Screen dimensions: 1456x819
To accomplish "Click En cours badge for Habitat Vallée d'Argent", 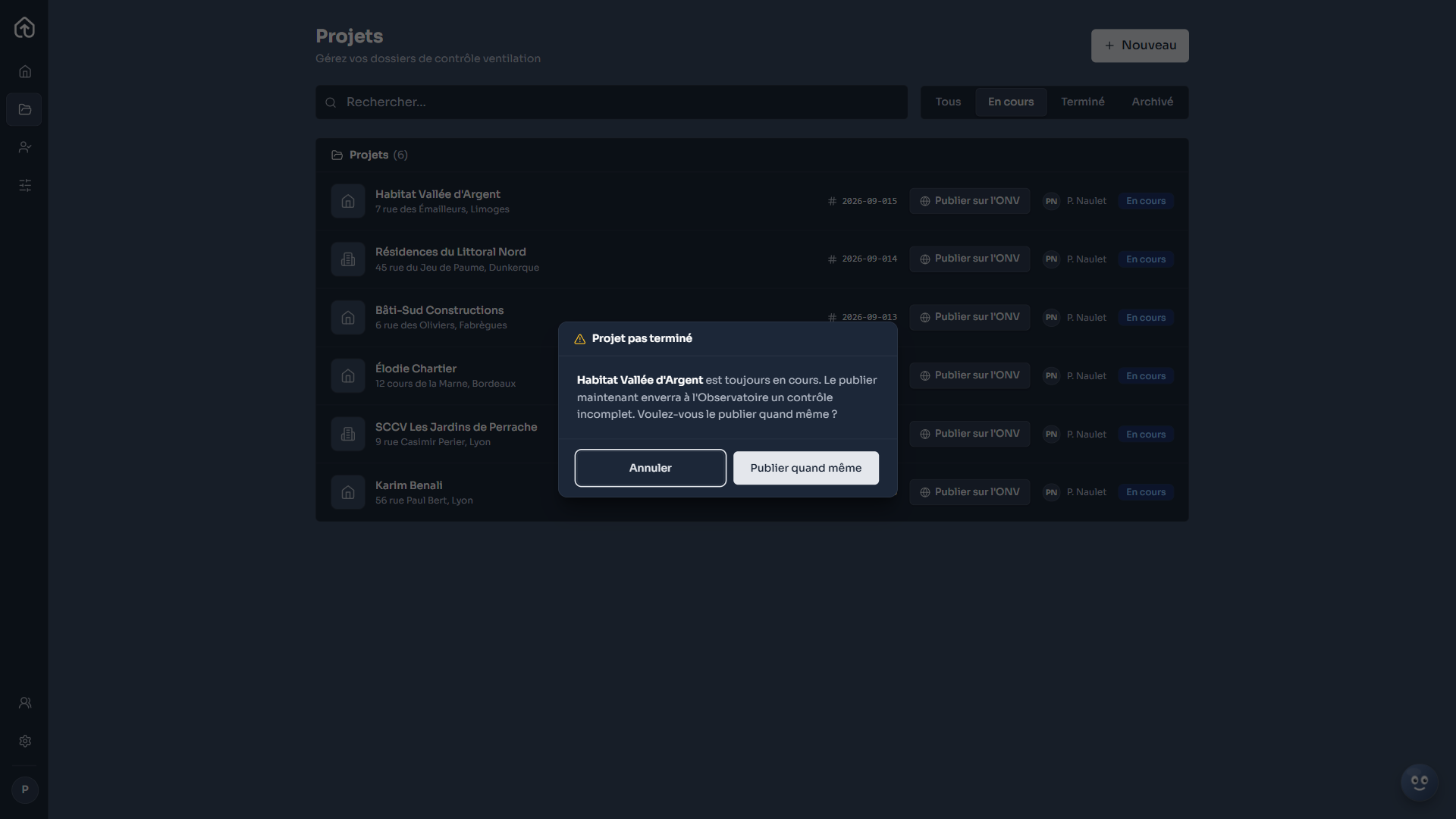I will point(1146,201).
